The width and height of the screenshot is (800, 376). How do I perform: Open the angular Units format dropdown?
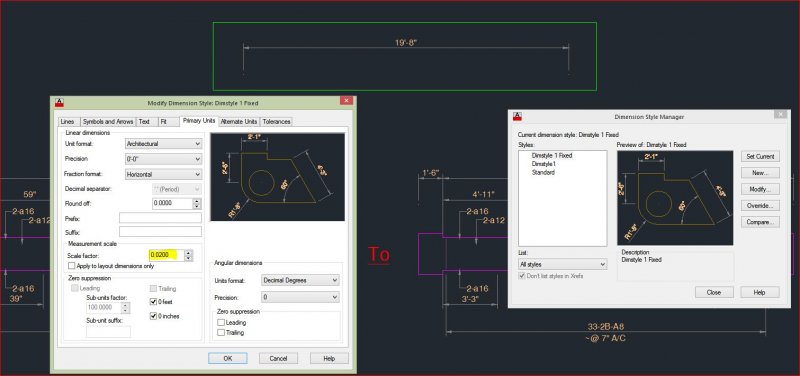tap(300, 280)
